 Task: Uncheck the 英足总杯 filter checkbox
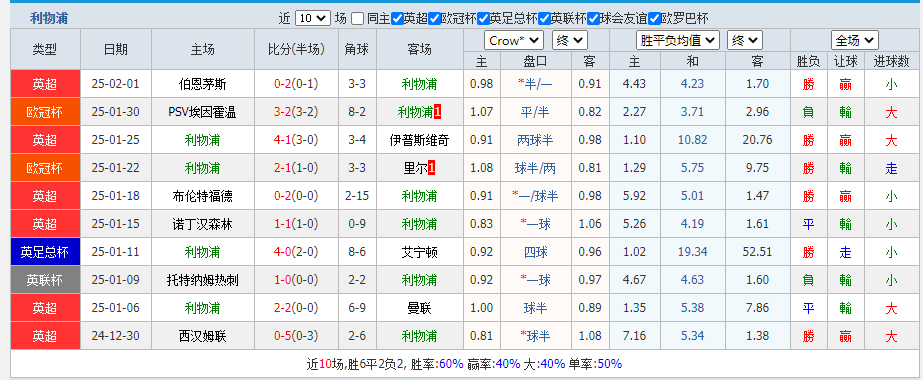[x=483, y=19]
